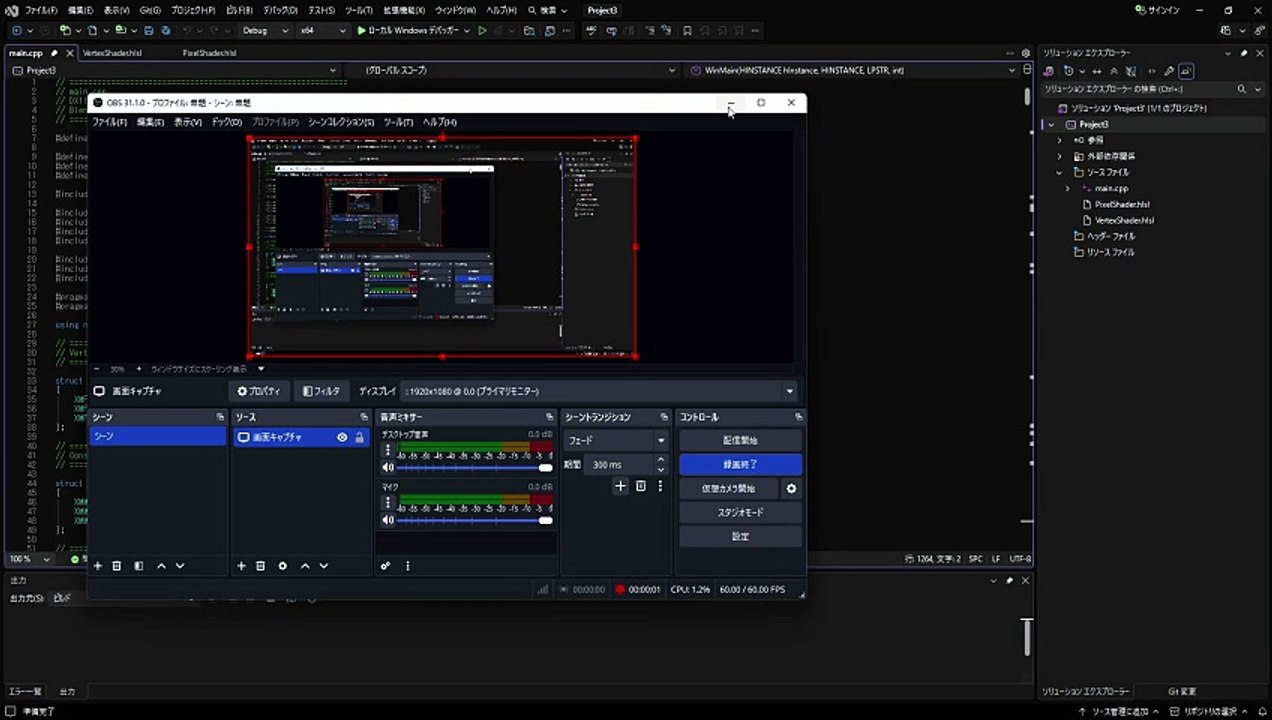
Task: Toggle visibility of 画面キャプチャ source
Action: pyautogui.click(x=342, y=437)
